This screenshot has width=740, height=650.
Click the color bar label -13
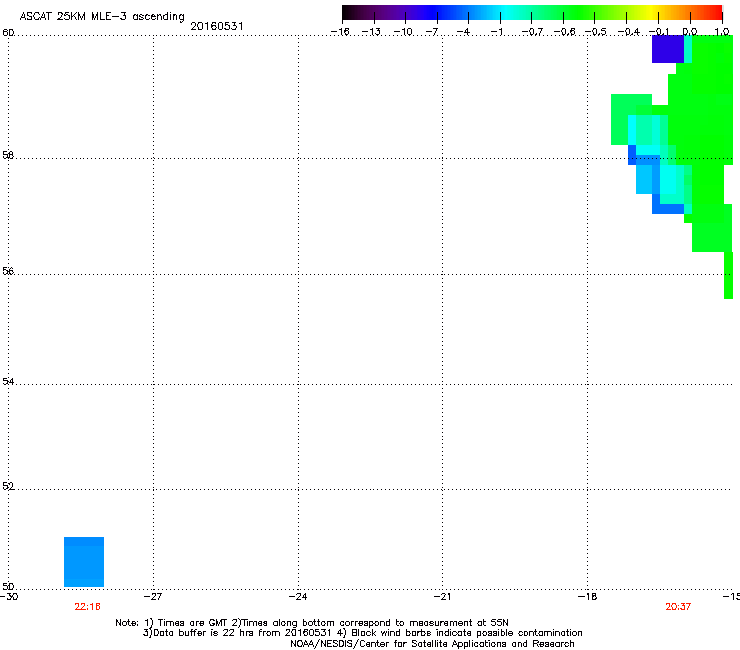[x=371, y=32]
